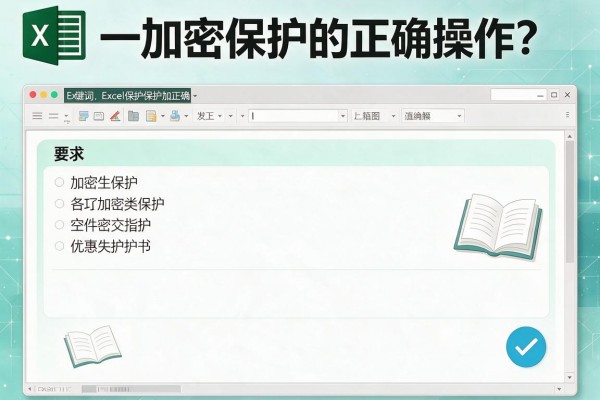600x400 pixels.
Task: Click the green macOS zoom dot
Action: click(x=54, y=95)
